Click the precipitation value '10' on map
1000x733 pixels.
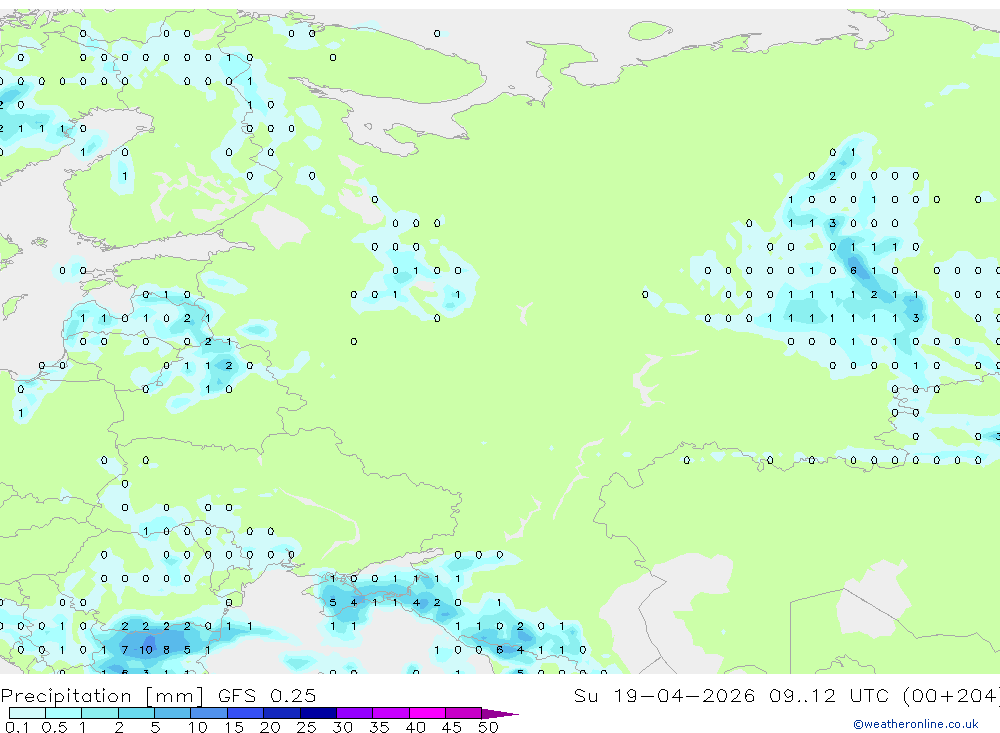pos(146,650)
